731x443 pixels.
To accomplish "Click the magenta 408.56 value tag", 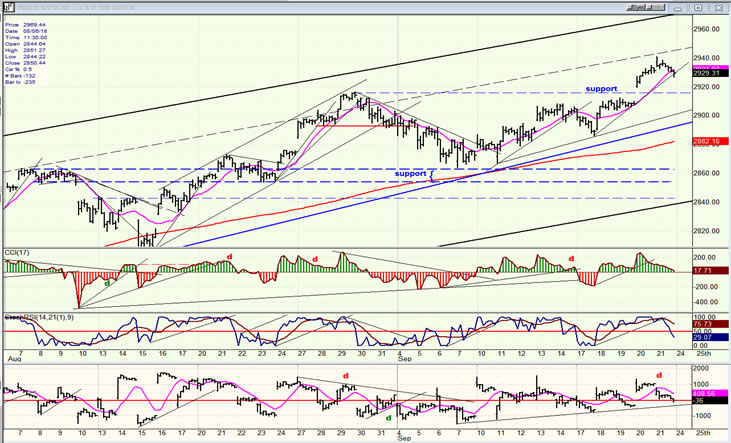I will tap(710, 394).
